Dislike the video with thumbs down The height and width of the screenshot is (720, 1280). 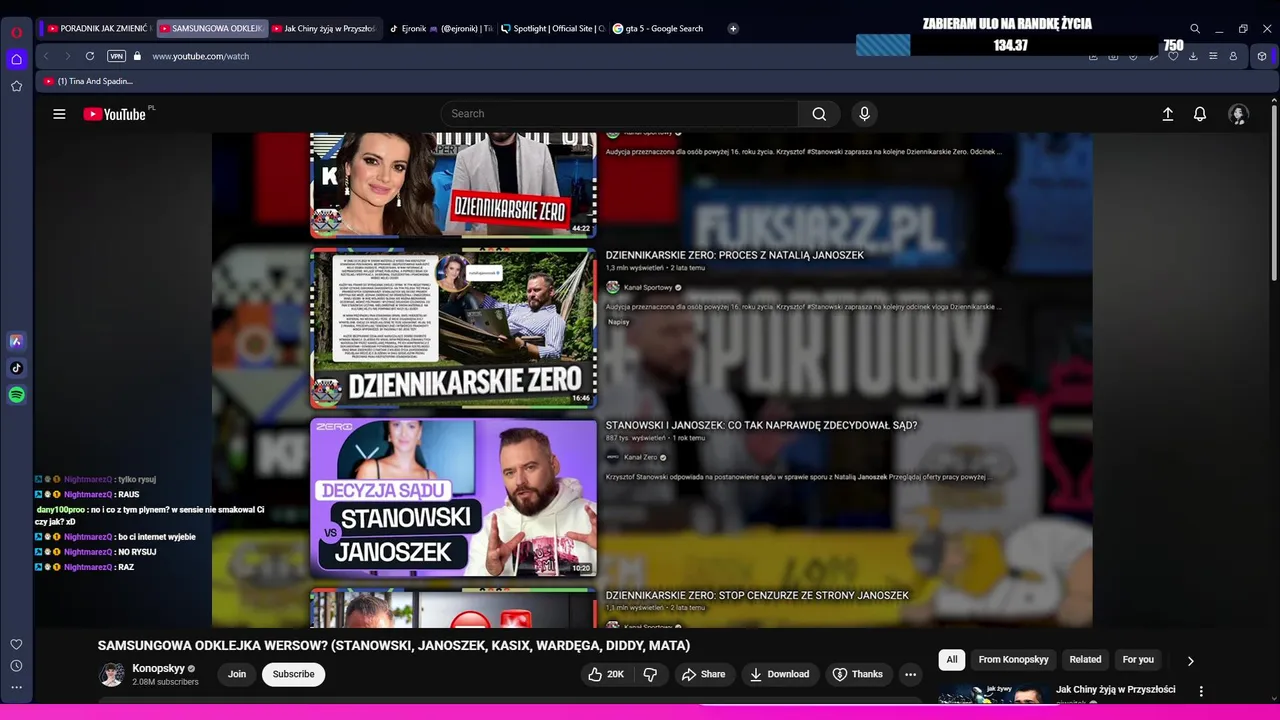click(650, 674)
